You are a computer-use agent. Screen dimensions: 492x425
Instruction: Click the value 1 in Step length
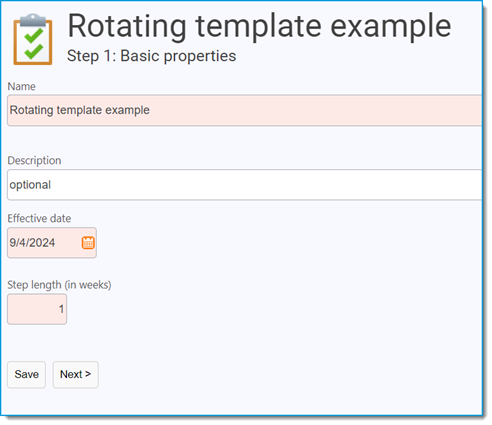[61, 309]
